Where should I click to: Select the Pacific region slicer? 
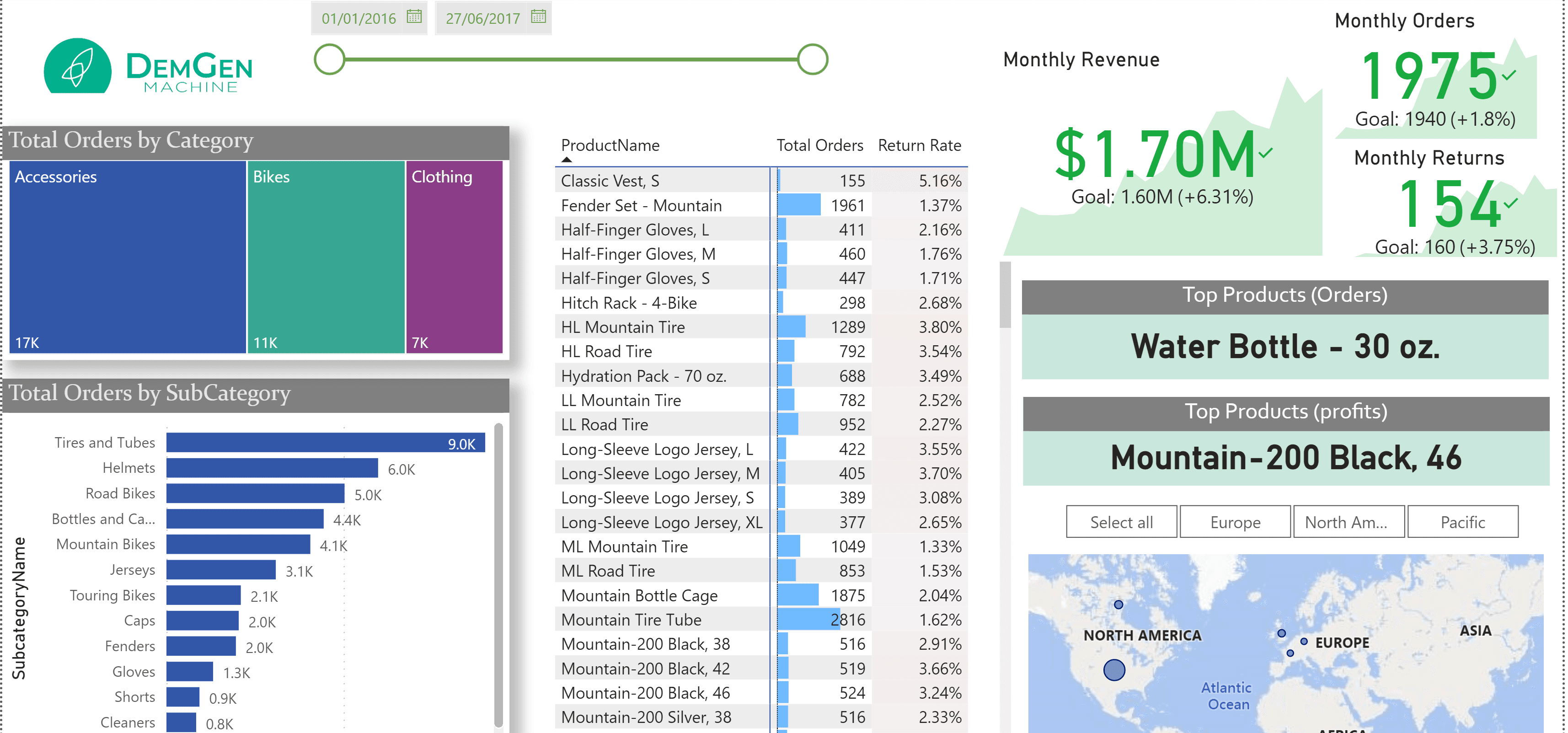(x=1462, y=522)
